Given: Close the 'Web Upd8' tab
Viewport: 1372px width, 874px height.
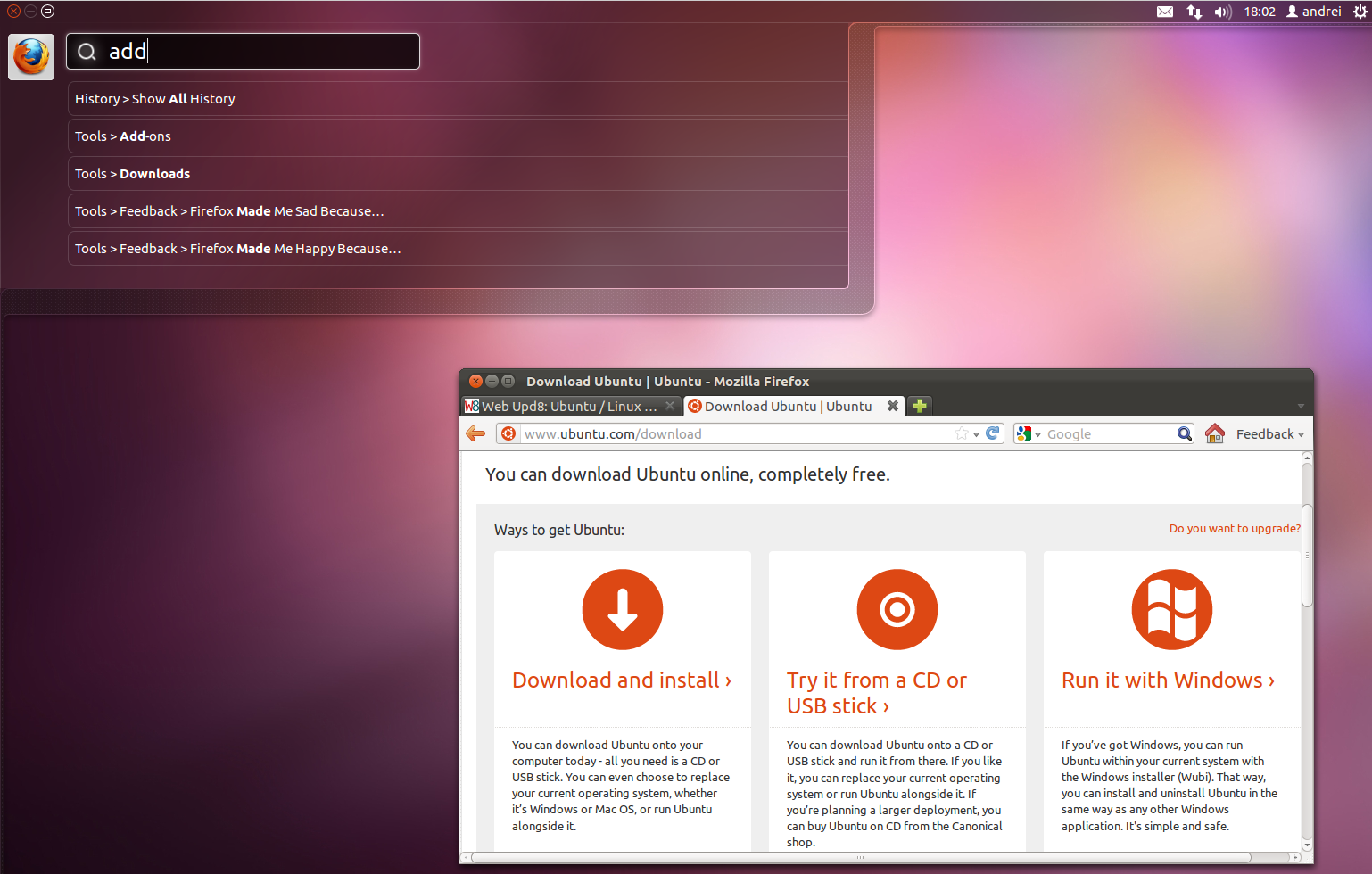Looking at the screenshot, I should 670,406.
